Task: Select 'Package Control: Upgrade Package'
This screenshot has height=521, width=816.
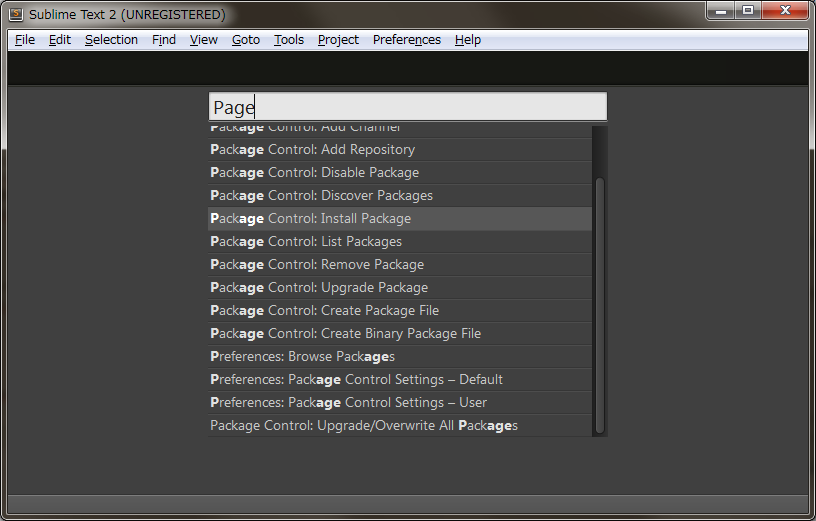Action: pyautogui.click(x=400, y=287)
